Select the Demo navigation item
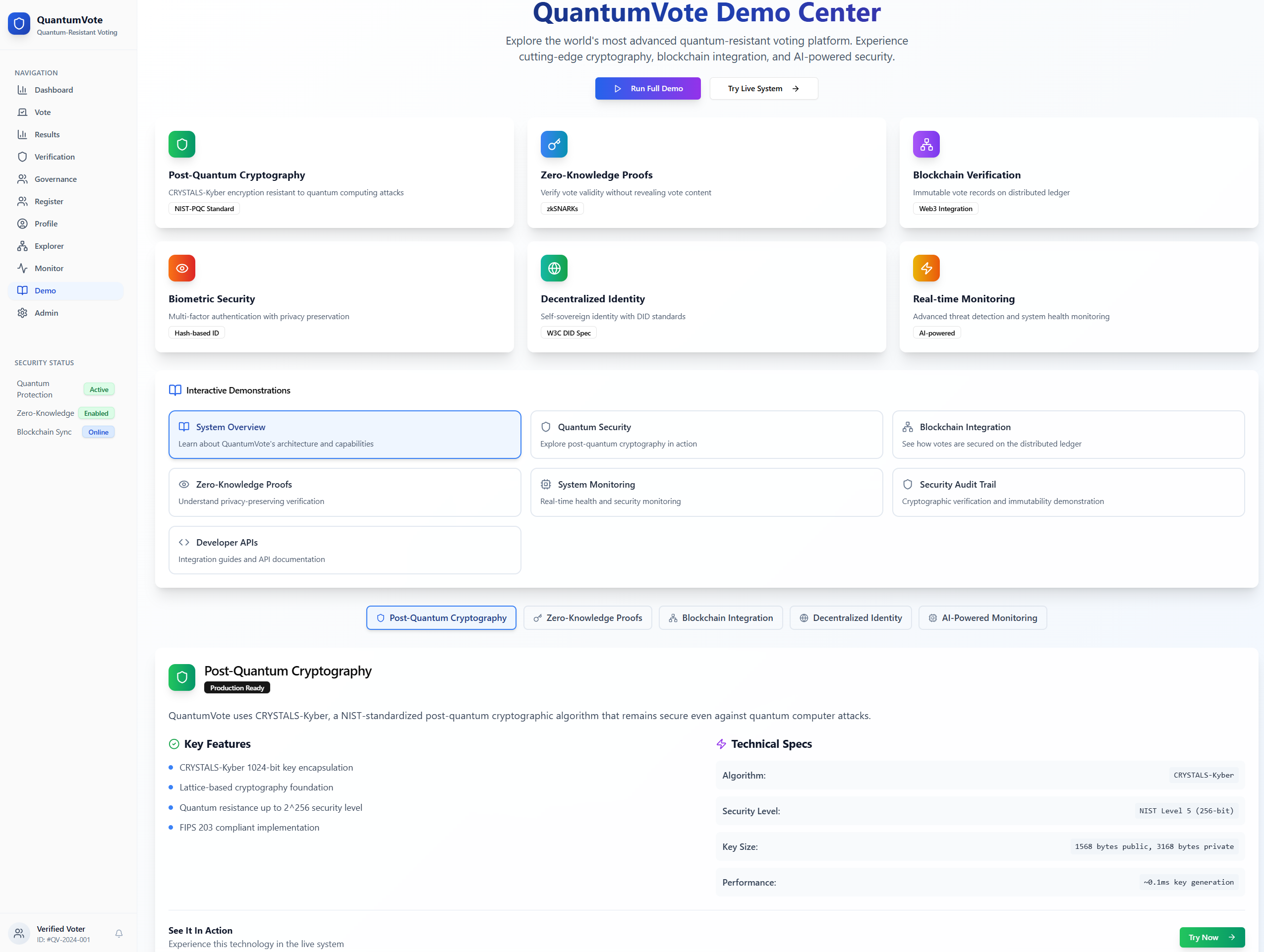 tap(66, 290)
